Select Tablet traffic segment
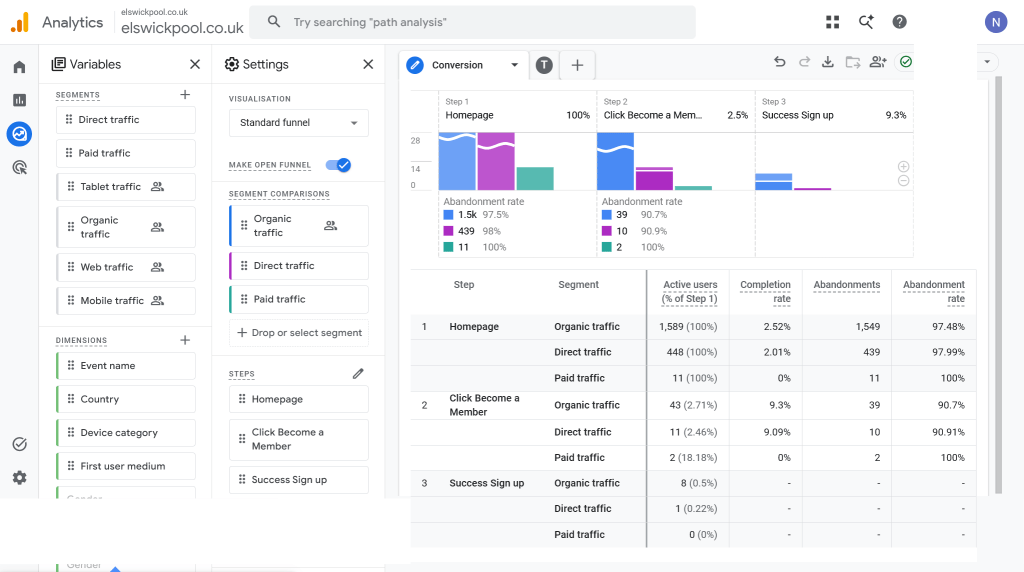This screenshot has height=572, width=1024. pyautogui.click(x=126, y=187)
